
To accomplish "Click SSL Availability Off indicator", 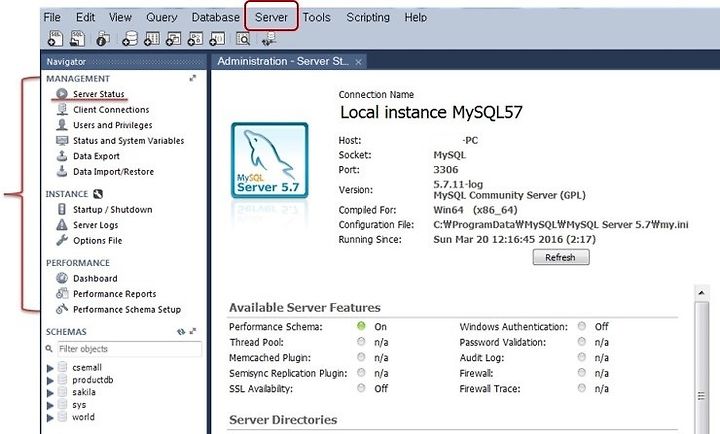I will point(361,388).
